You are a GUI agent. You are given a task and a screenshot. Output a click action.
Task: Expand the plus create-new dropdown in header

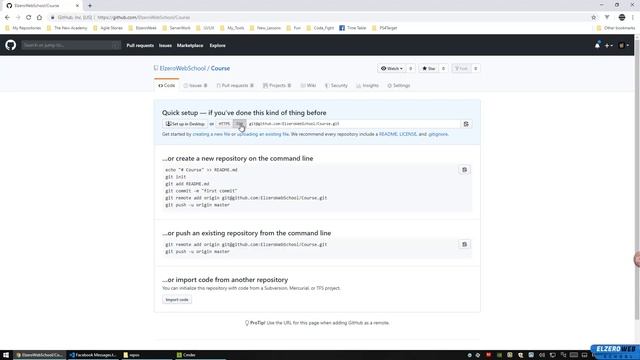(x=609, y=45)
